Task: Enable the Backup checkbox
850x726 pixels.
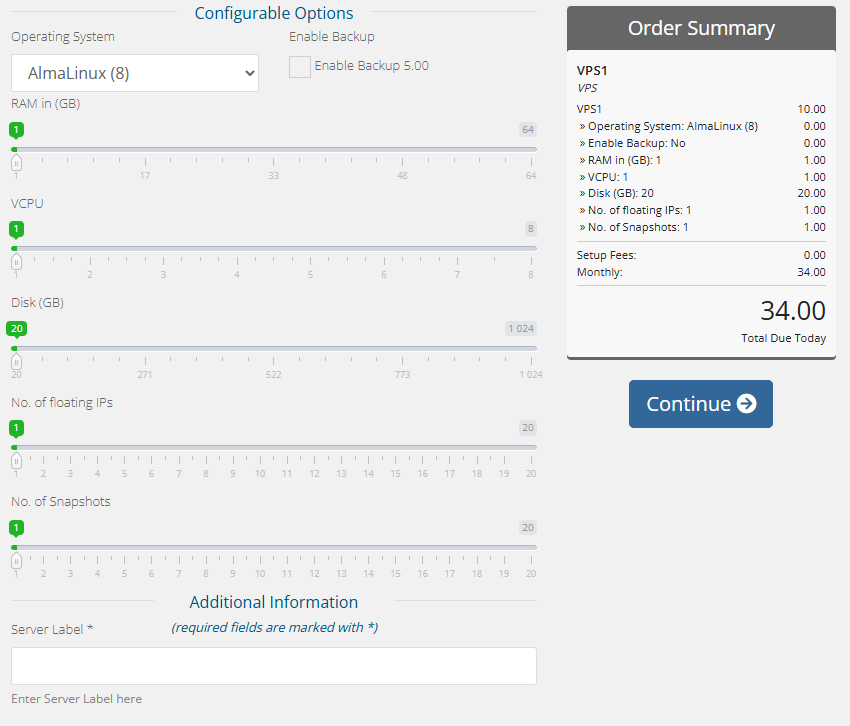Action: pyautogui.click(x=299, y=67)
